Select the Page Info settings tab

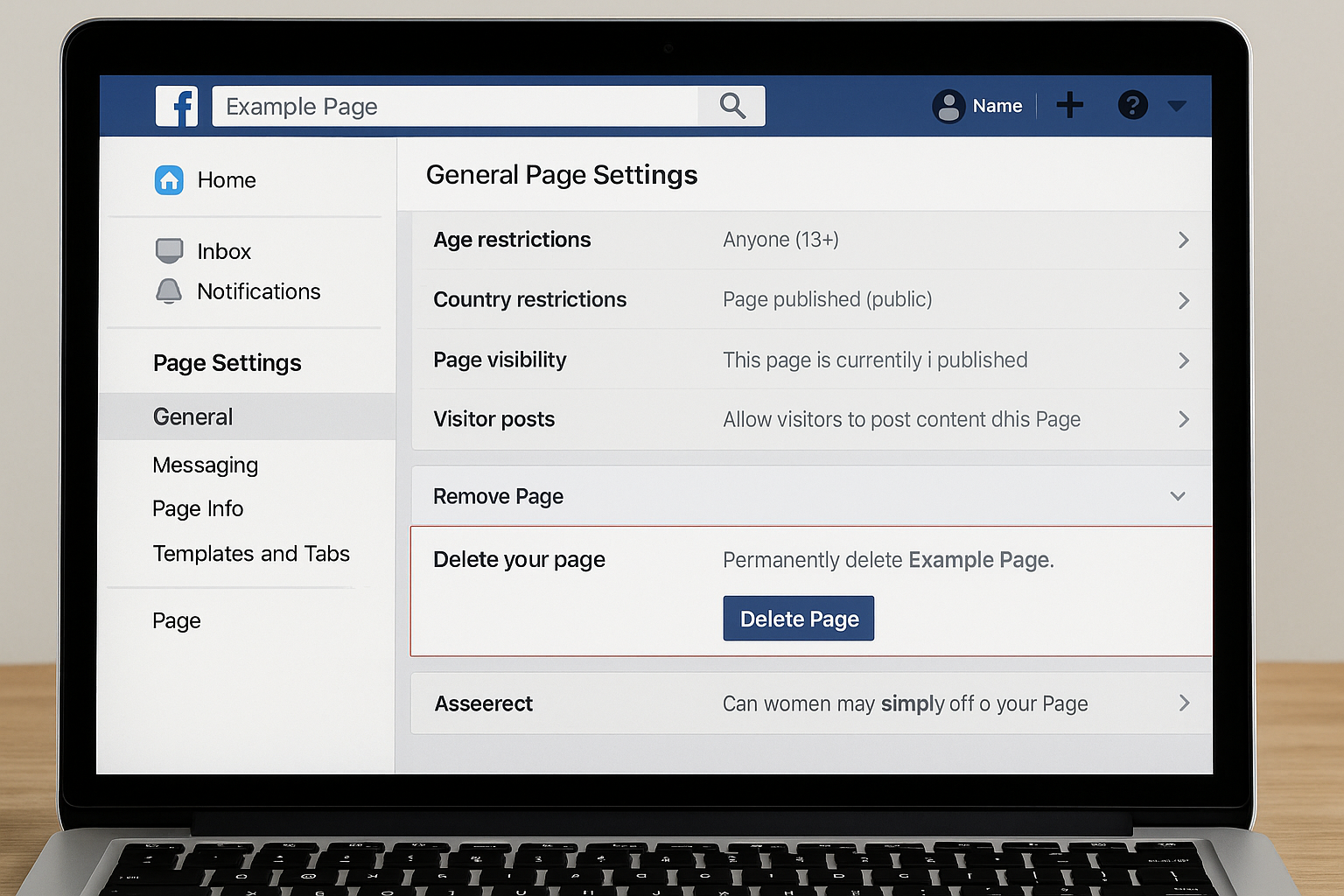tap(198, 508)
